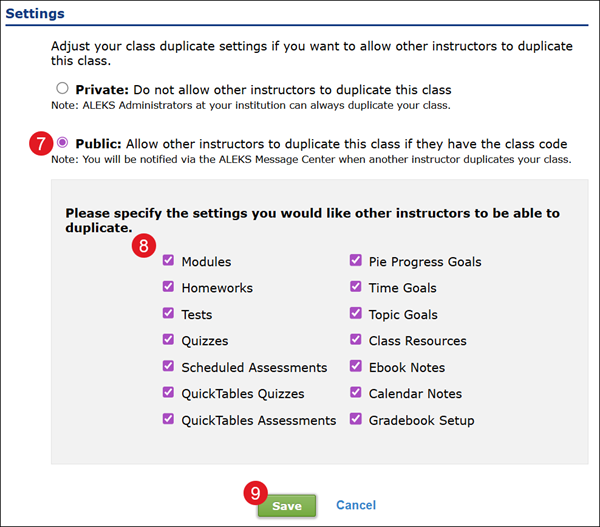This screenshot has height=527, width=600.
Task: Click the red step 9 marker
Action: (x=255, y=493)
